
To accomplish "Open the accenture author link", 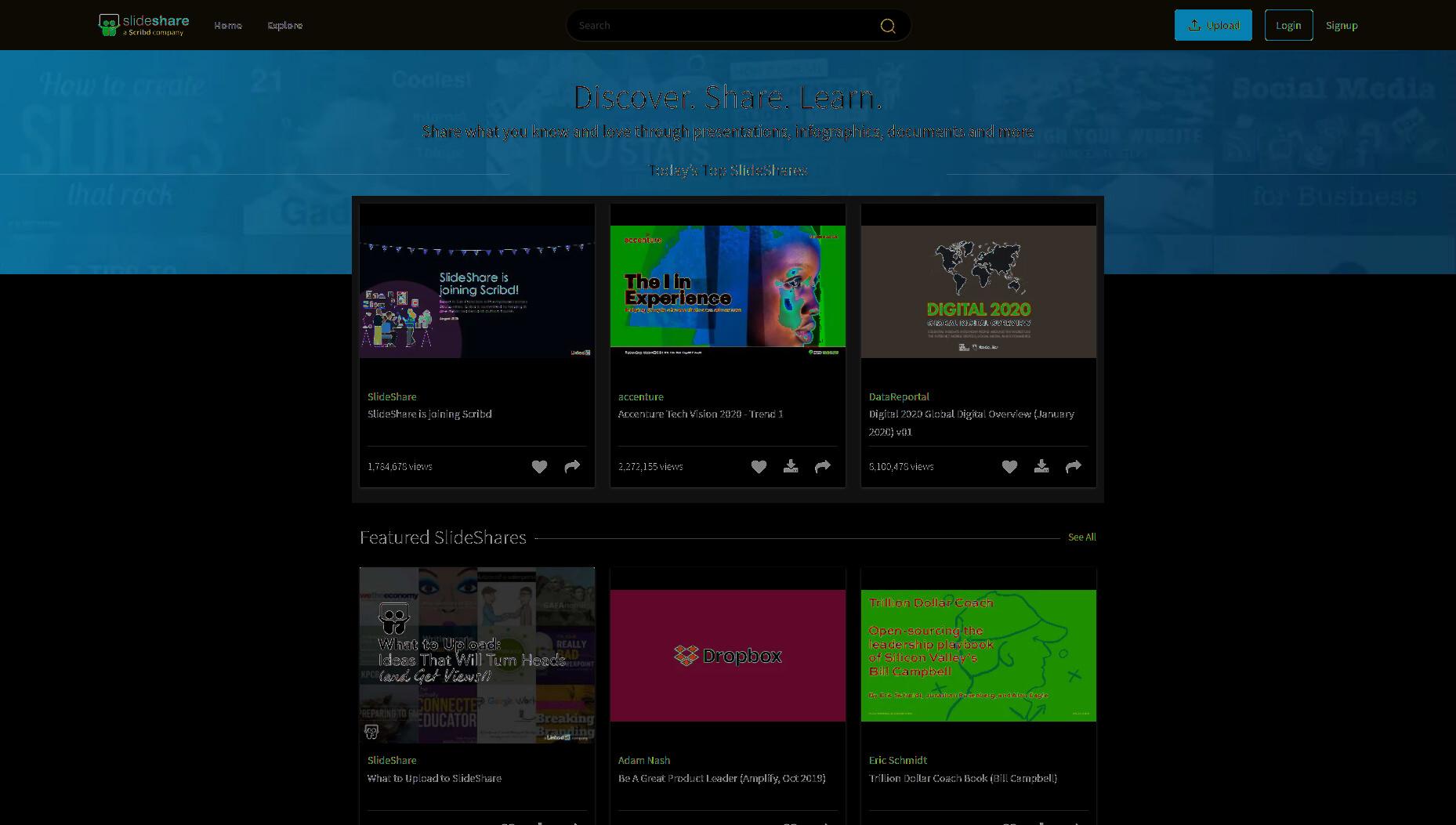I will pyautogui.click(x=640, y=396).
